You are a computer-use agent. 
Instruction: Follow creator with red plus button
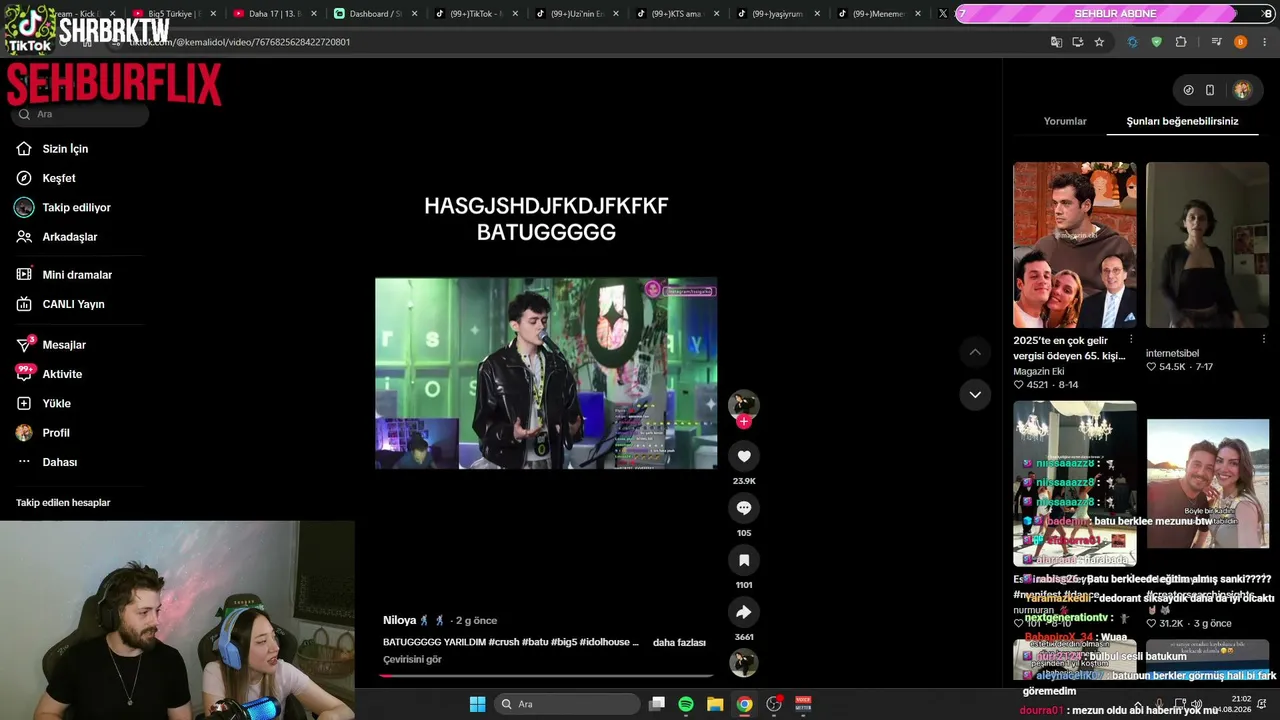[743, 421]
